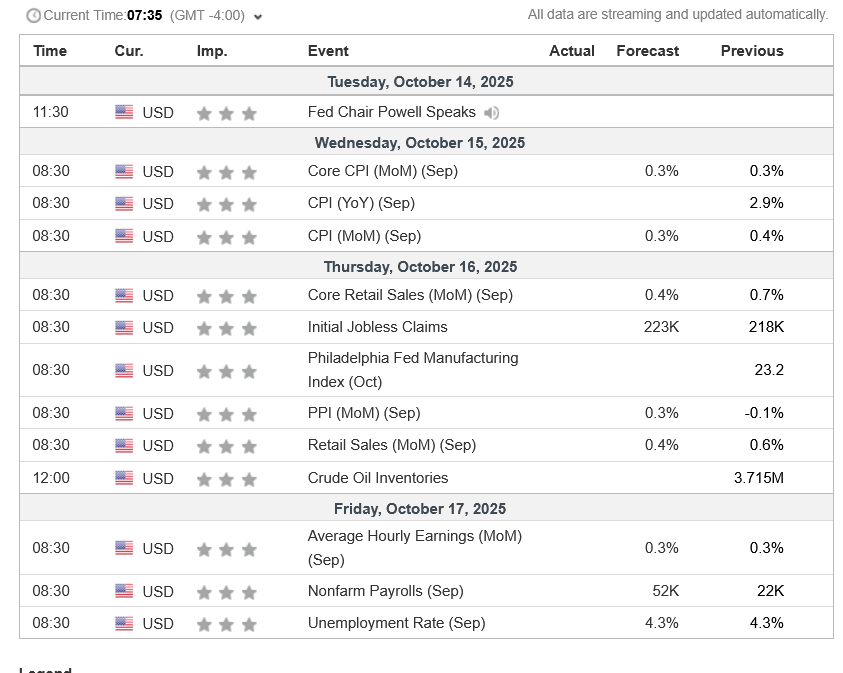This screenshot has width=843, height=673.
Task: Open the Nonfarm Payrolls (Sep) event
Action: (x=385, y=591)
